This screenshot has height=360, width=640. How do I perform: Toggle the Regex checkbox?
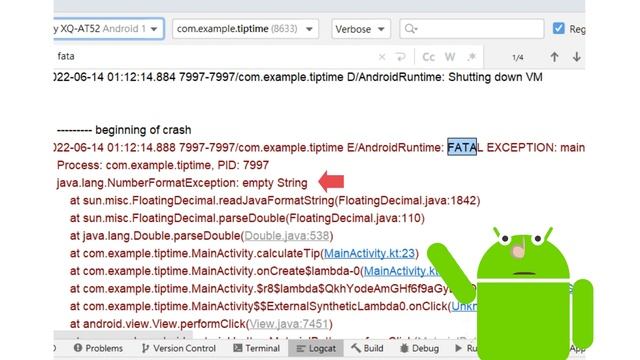pos(558,29)
